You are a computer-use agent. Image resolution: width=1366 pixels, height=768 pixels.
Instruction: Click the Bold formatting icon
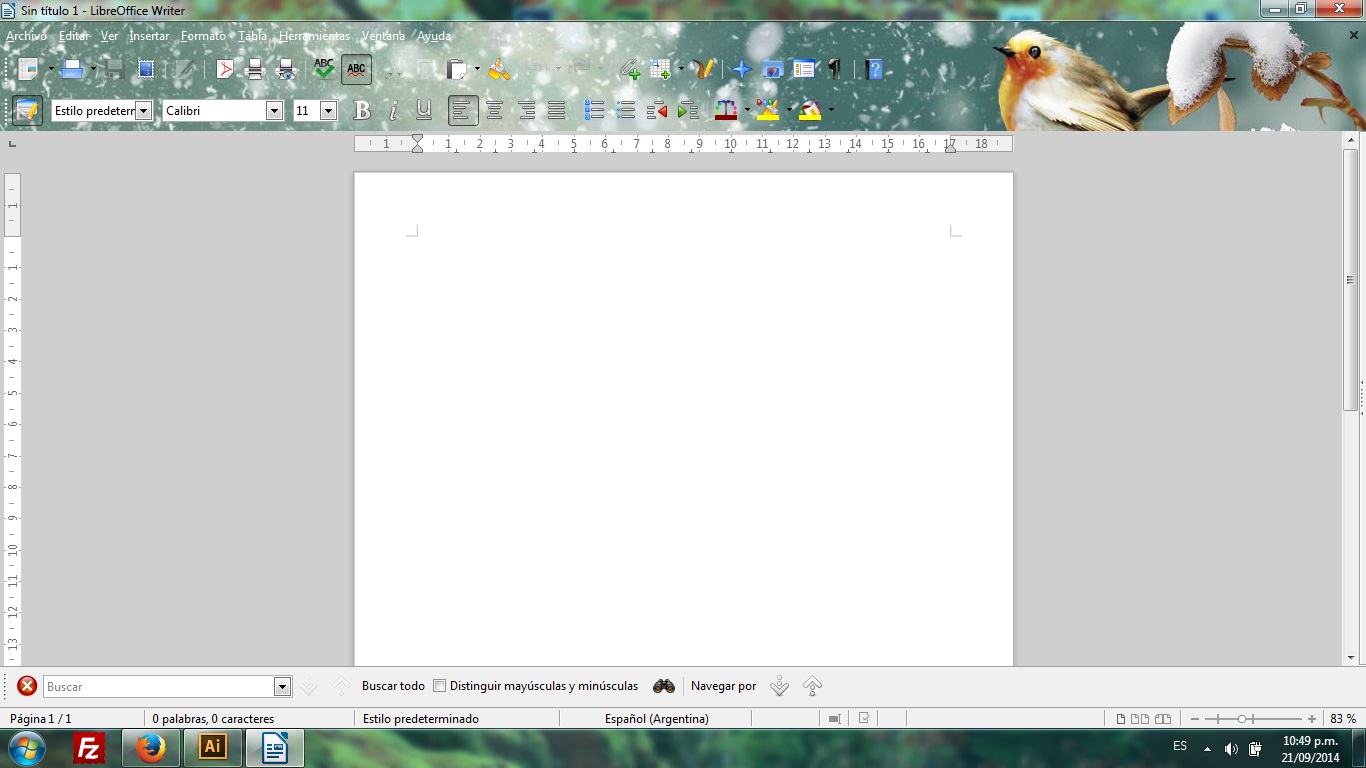[362, 110]
